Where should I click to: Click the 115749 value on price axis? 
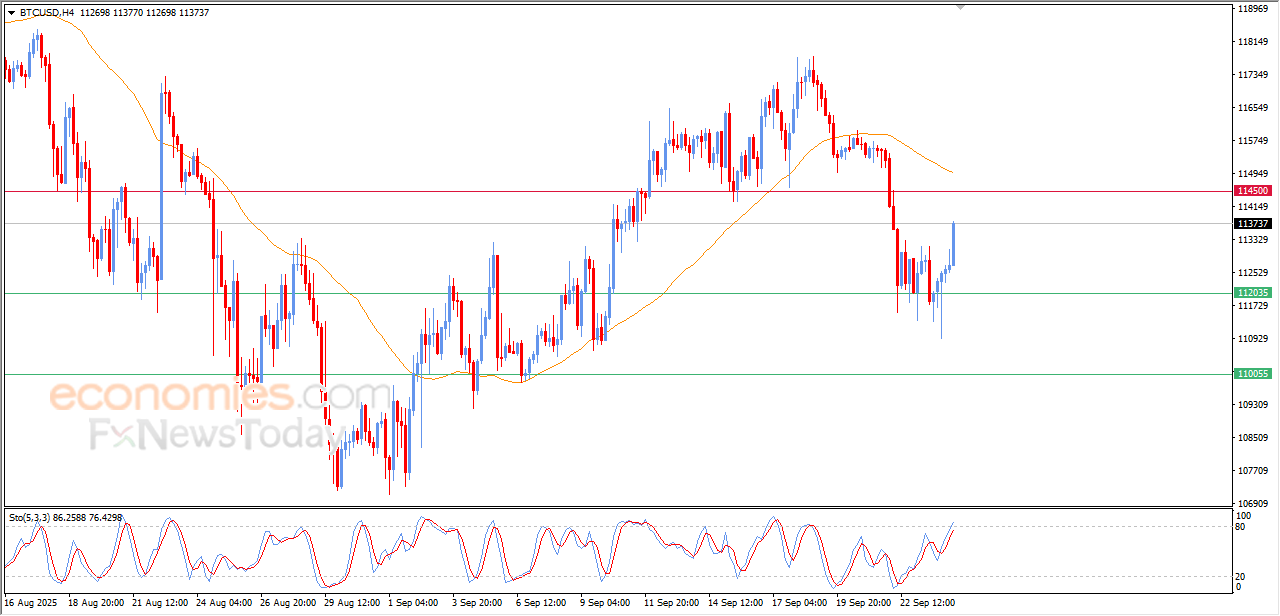click(x=1253, y=141)
